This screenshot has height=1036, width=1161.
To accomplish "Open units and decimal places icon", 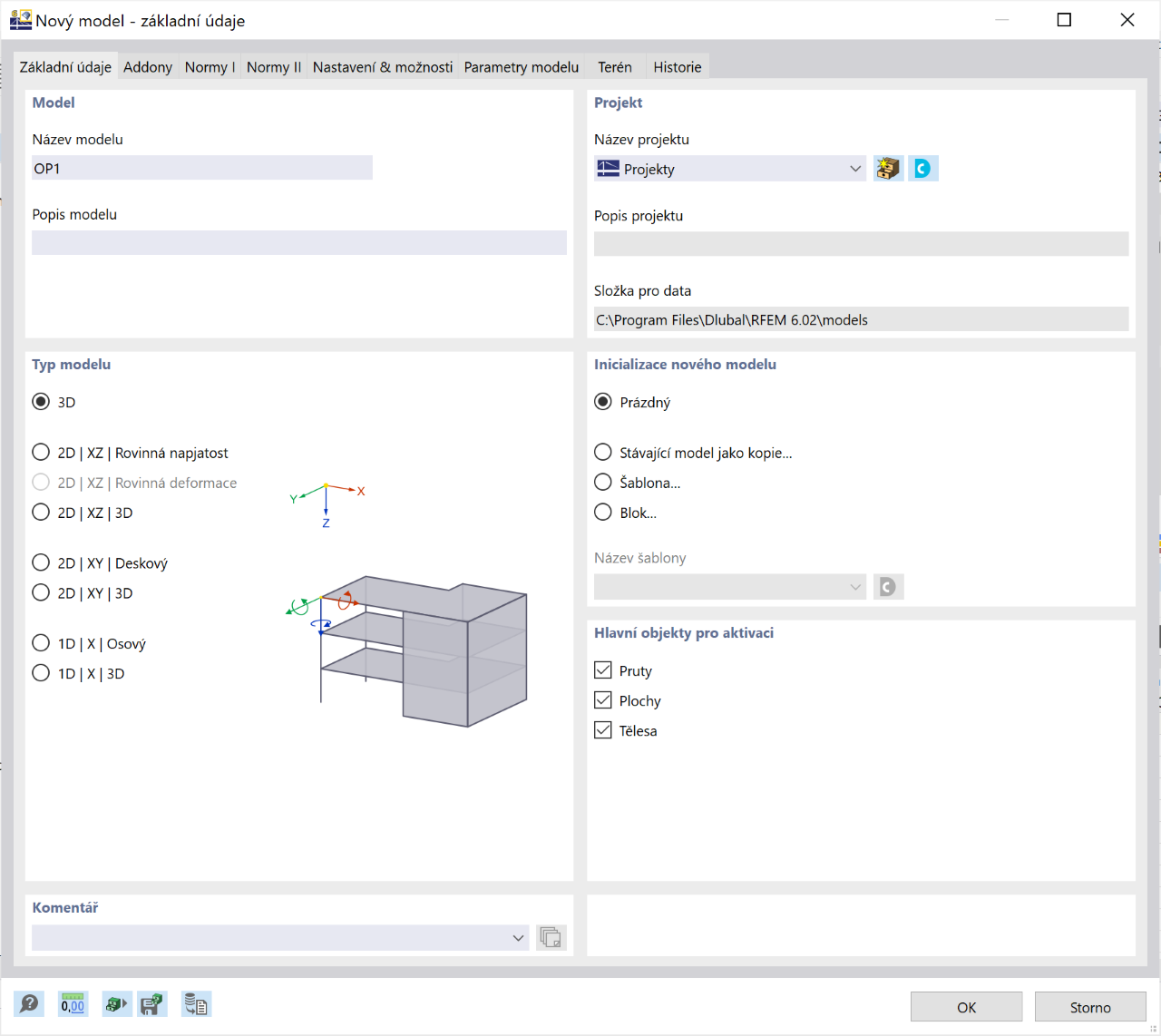I will point(73,1003).
